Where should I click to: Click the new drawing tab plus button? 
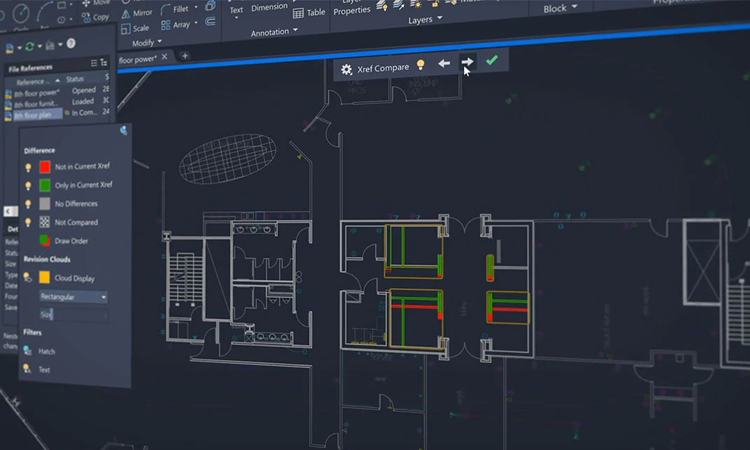click(184, 55)
